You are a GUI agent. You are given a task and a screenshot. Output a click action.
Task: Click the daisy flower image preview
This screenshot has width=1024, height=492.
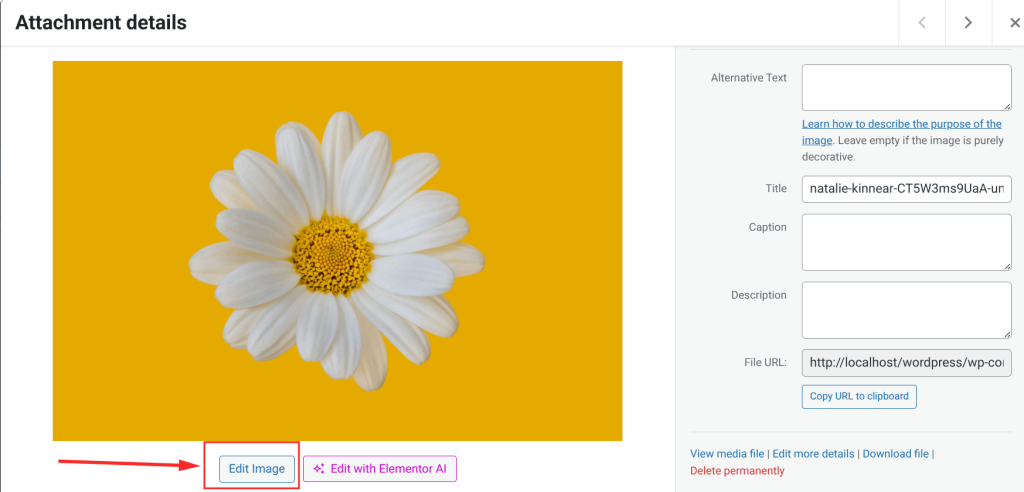click(x=338, y=251)
